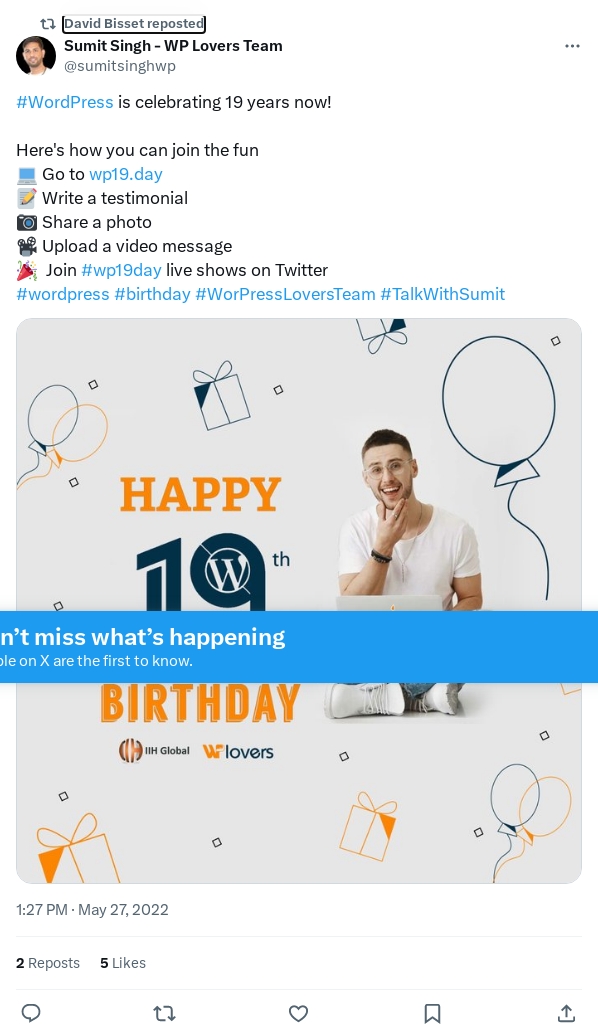
Task: Like the tweet with the heart icon
Action: (x=298, y=1013)
